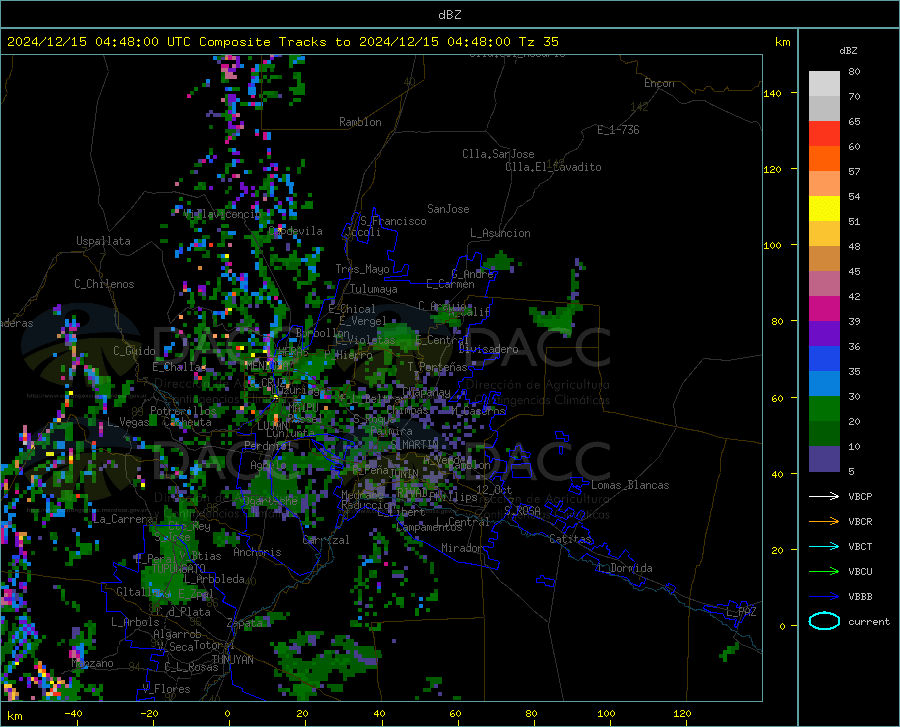Click the Catitas place label
The height and width of the screenshot is (727, 900).
click(570, 539)
